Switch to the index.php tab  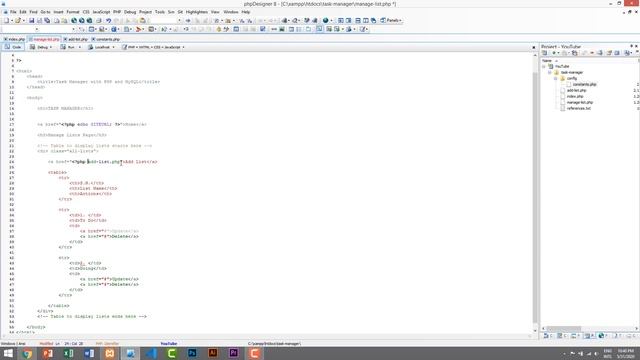click(x=15, y=39)
